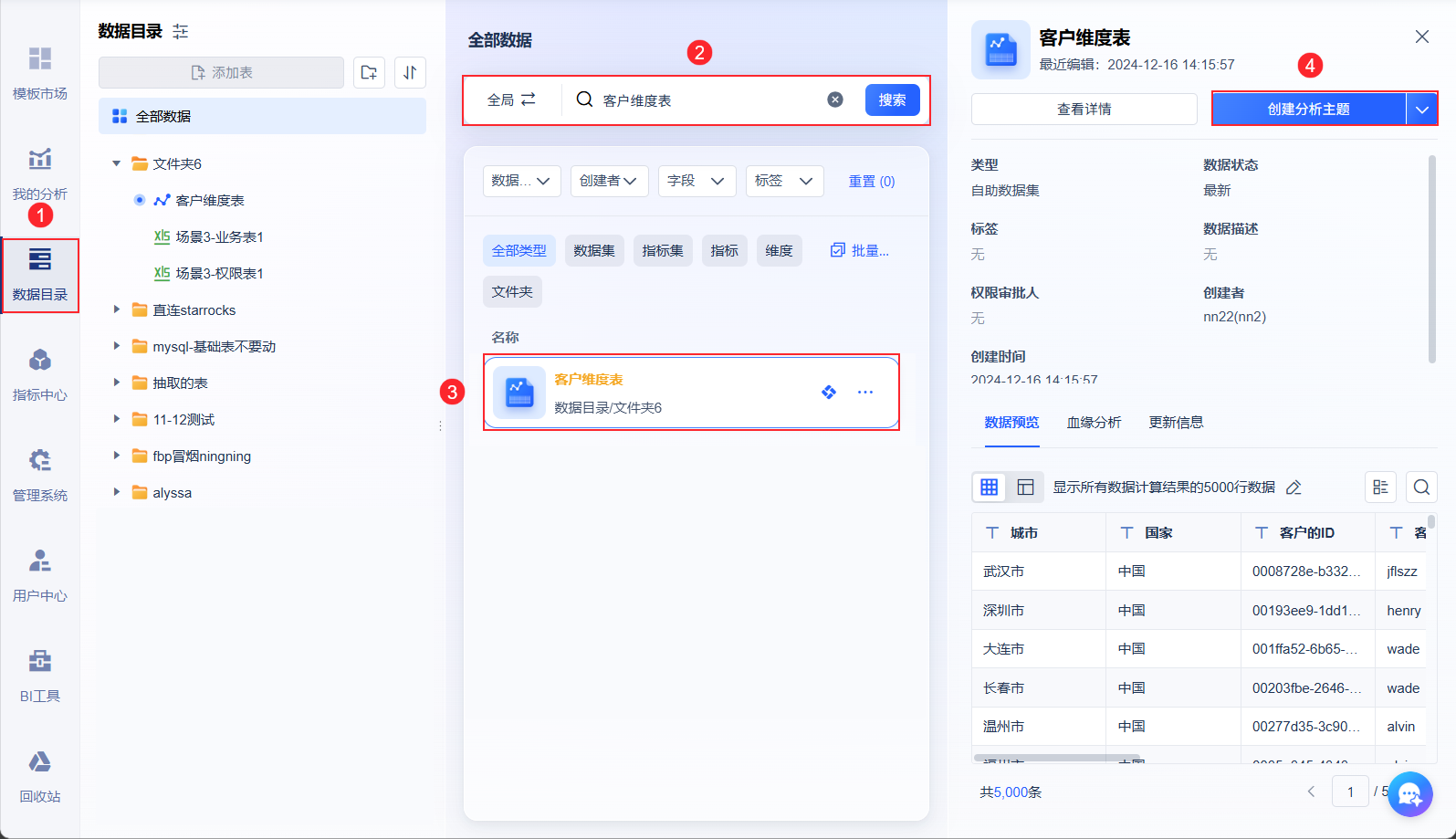The image size is (1456, 839).
Task: Expand the 11-12测试 folder
Action: click(117, 419)
